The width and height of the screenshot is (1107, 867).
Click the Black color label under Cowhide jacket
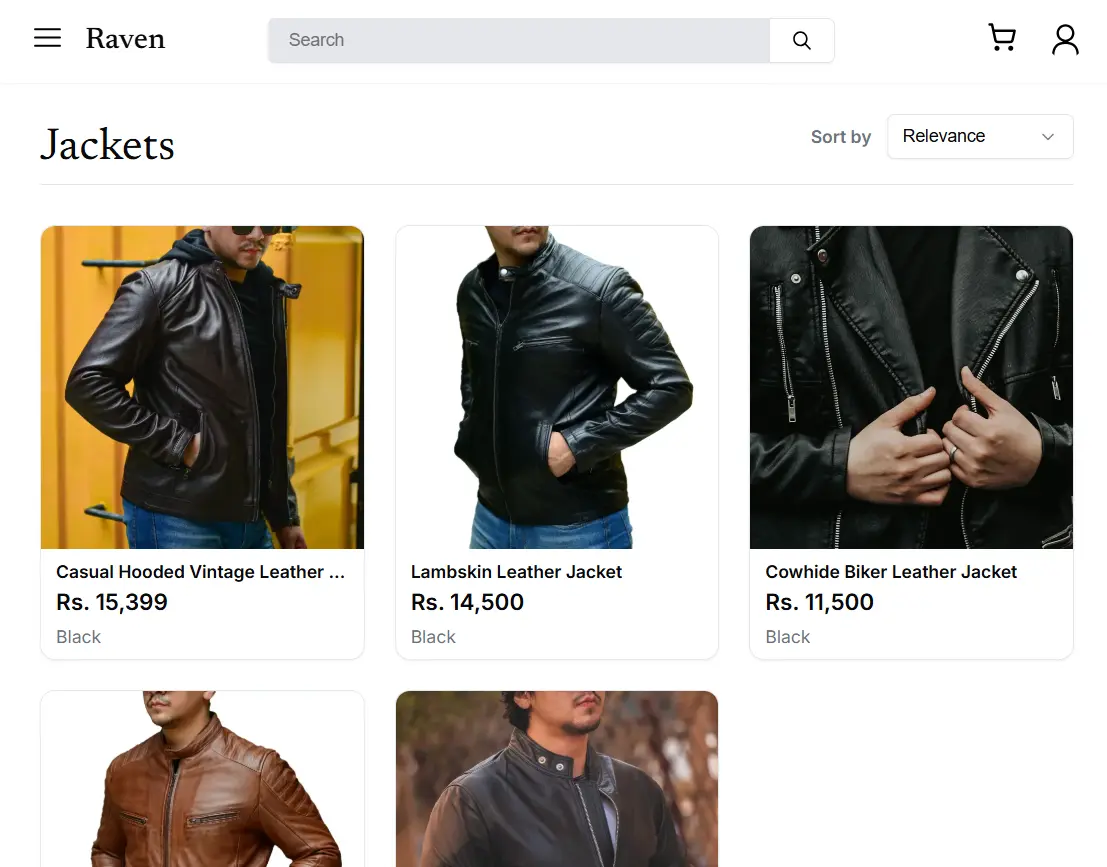click(x=788, y=637)
